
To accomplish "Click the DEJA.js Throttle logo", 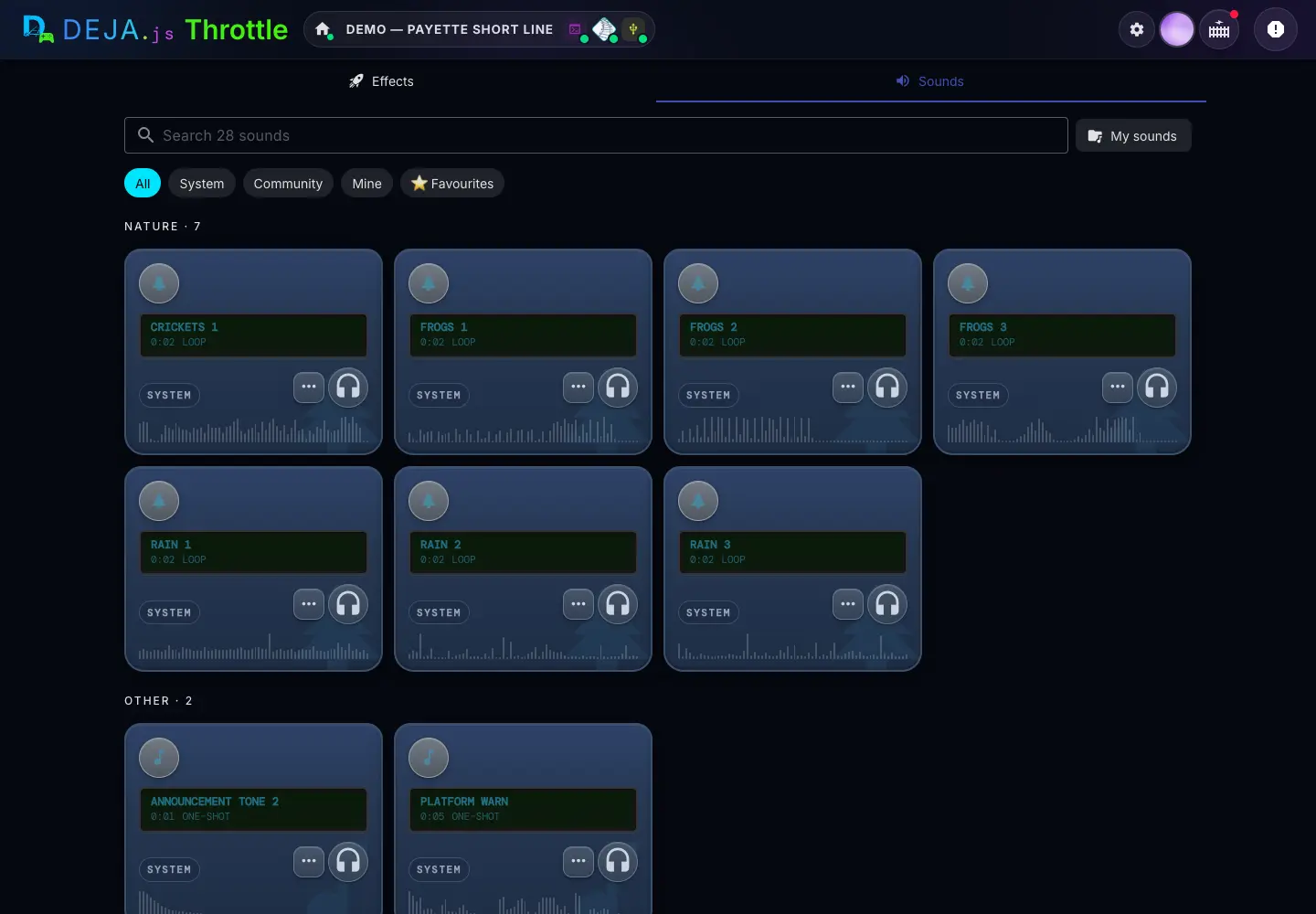I will (x=154, y=29).
